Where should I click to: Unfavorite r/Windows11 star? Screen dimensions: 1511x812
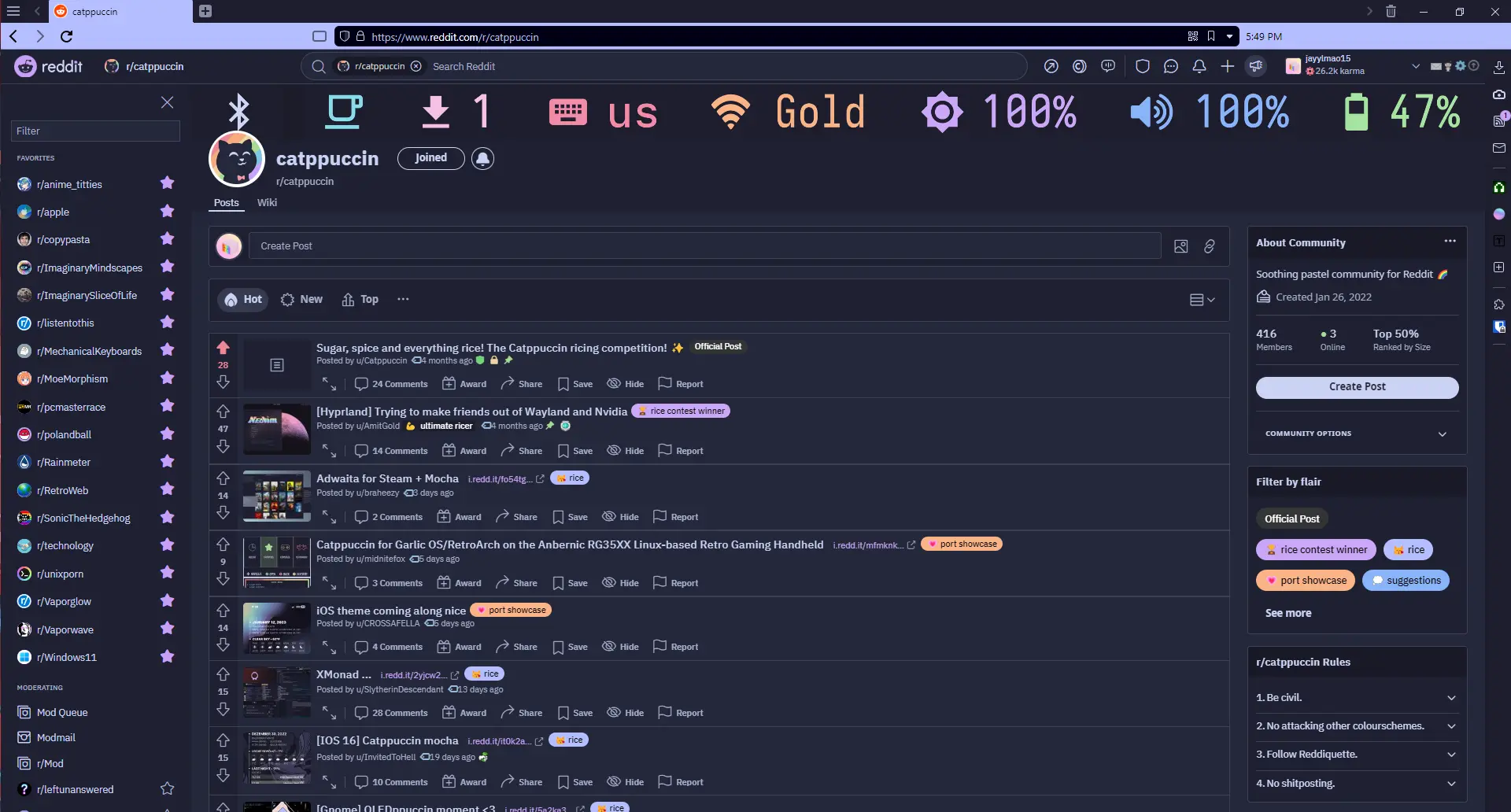click(x=167, y=657)
